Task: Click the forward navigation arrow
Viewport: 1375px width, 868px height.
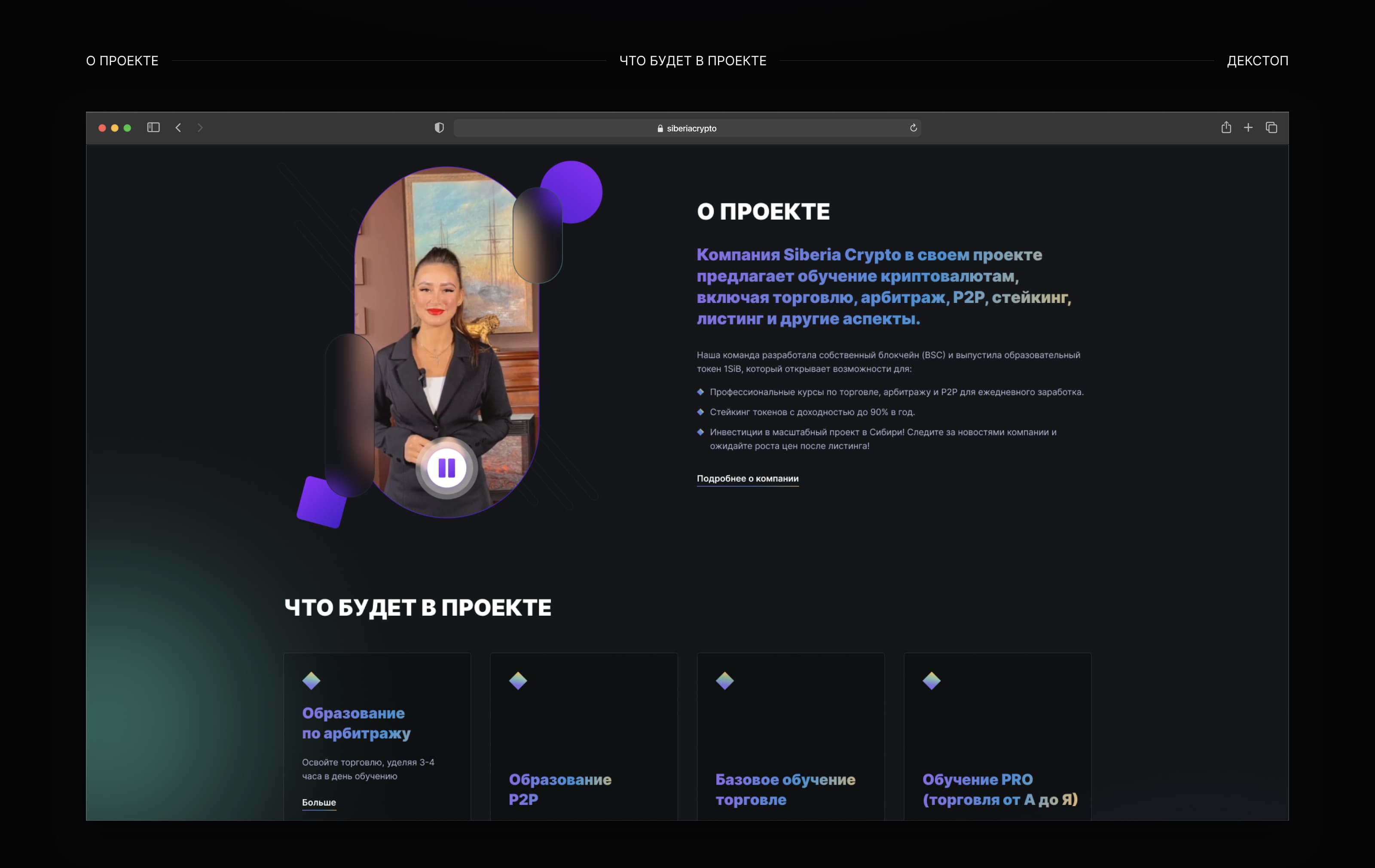Action: 200,127
